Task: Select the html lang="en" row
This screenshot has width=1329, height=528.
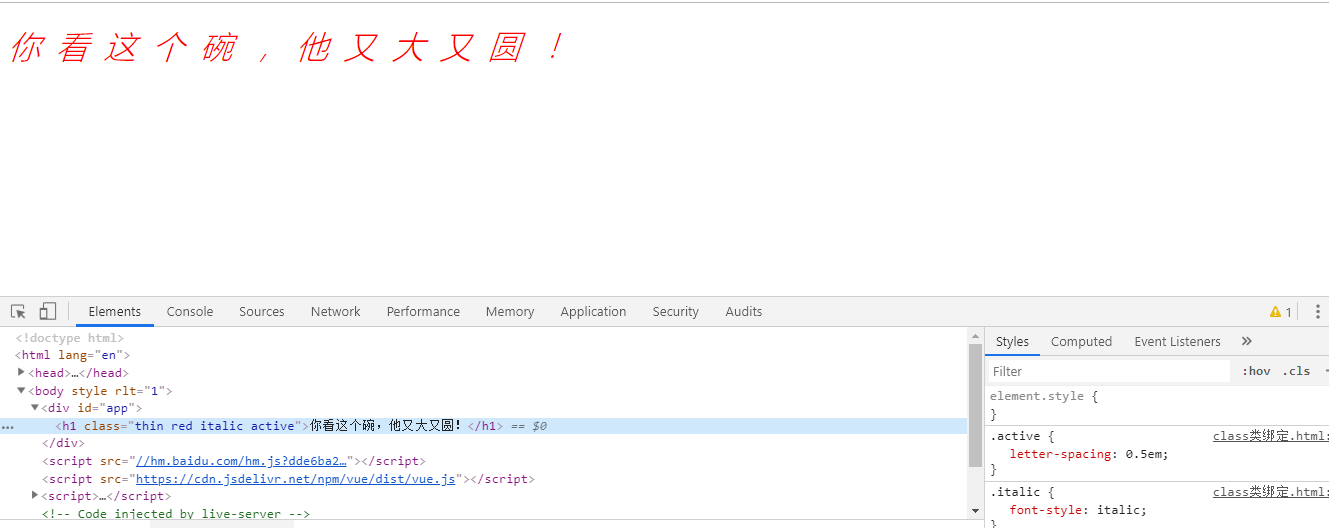Action: pos(72,355)
